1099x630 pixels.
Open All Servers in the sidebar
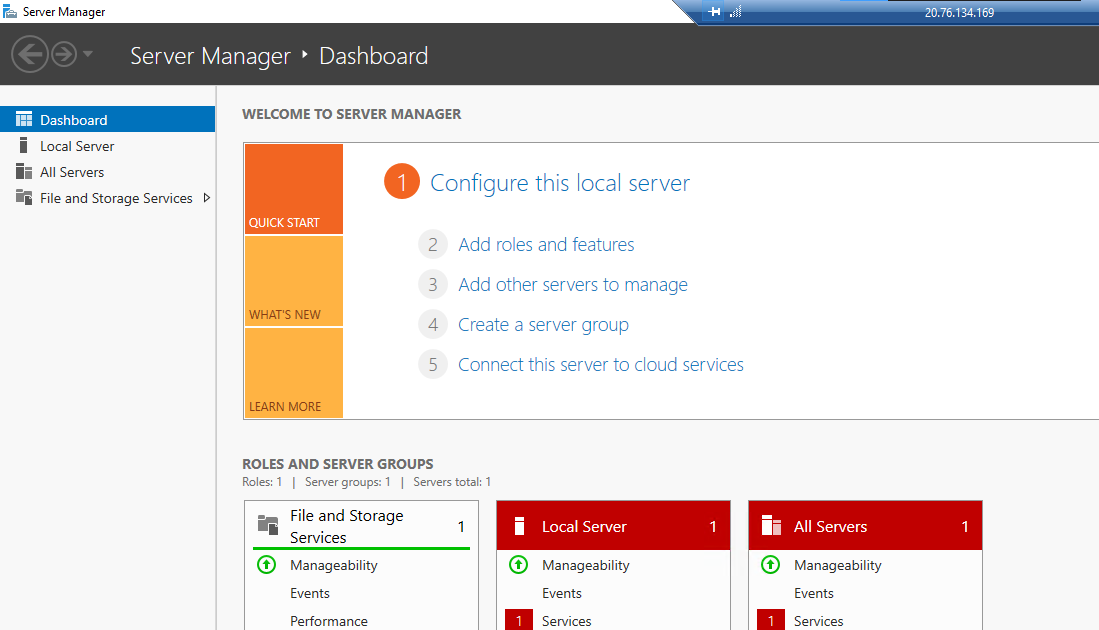(71, 172)
